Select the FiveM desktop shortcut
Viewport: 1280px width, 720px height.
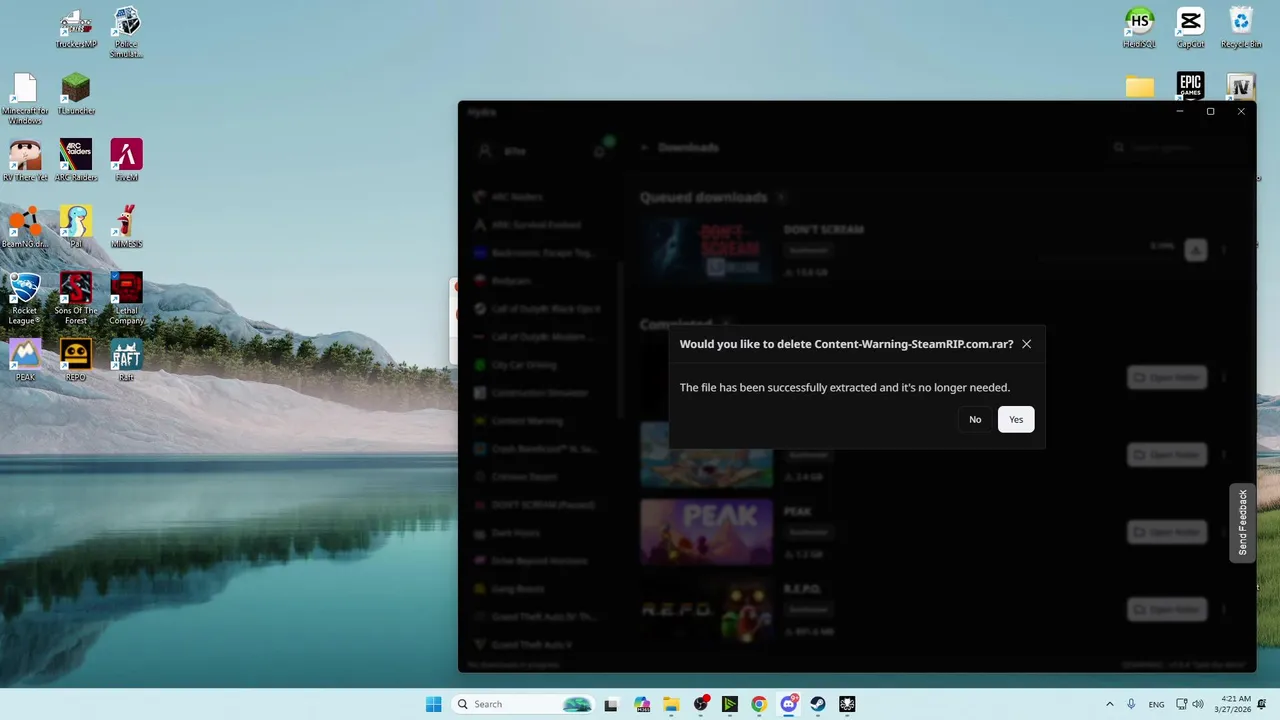pyautogui.click(x=127, y=160)
